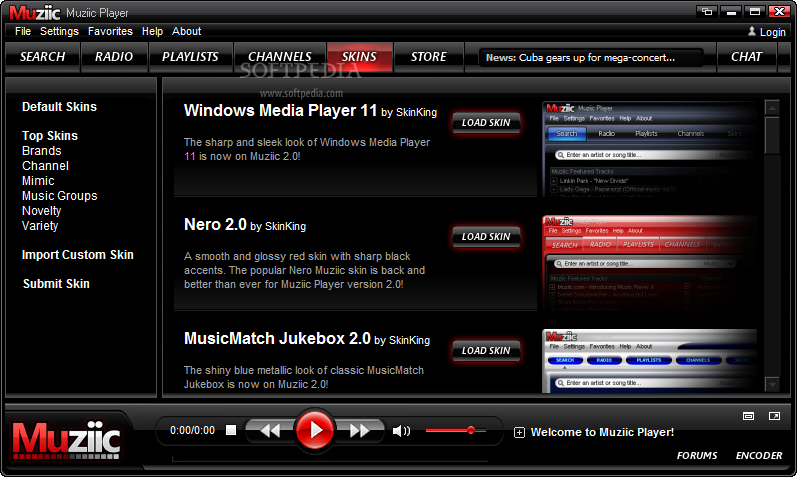This screenshot has height=477, width=797.
Task: Open the Brands skin category
Action: click(x=42, y=151)
